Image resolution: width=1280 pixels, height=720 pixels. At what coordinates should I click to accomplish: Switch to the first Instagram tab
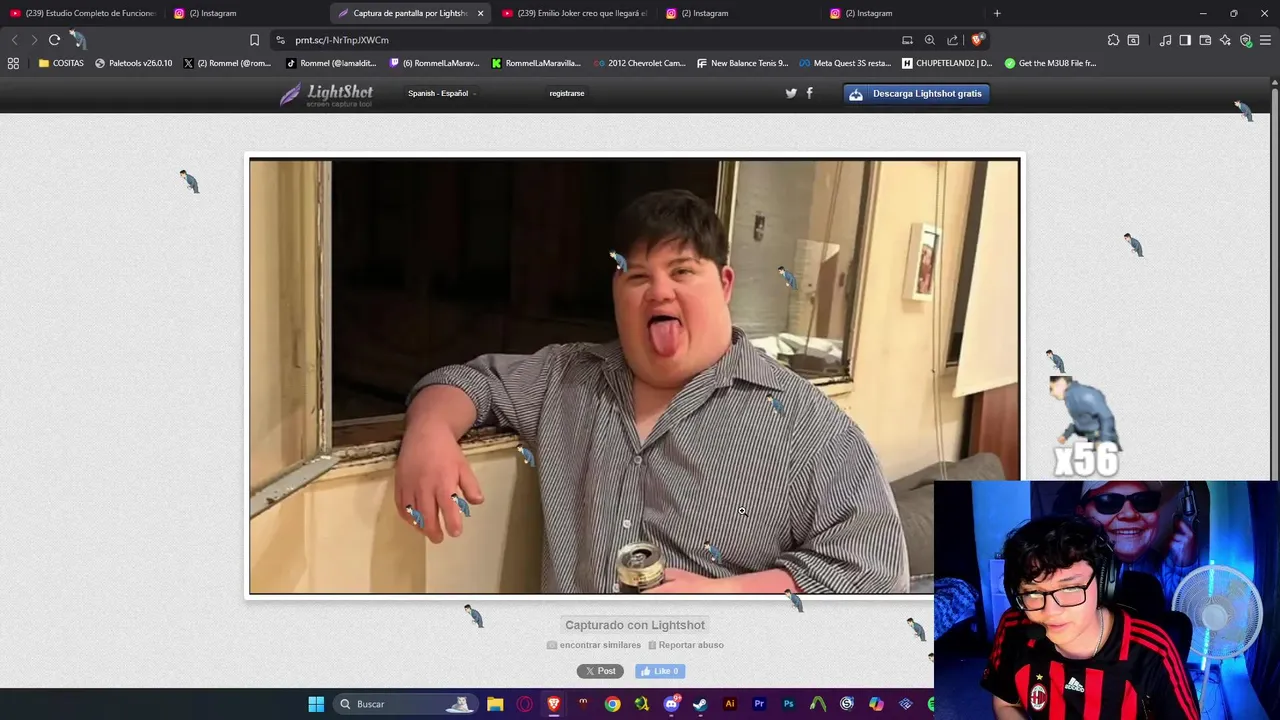247,13
